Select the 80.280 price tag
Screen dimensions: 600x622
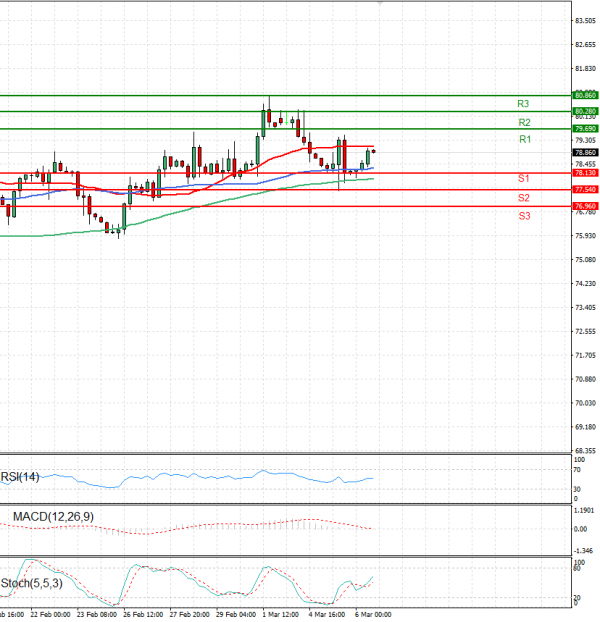tap(585, 111)
